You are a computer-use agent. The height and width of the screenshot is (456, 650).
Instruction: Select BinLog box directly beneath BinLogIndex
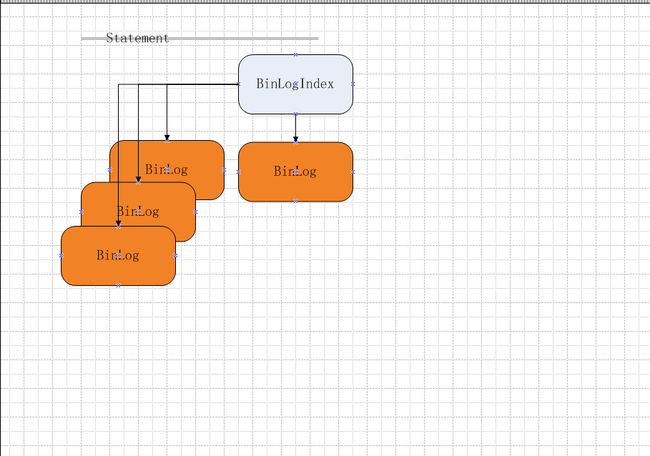click(296, 172)
